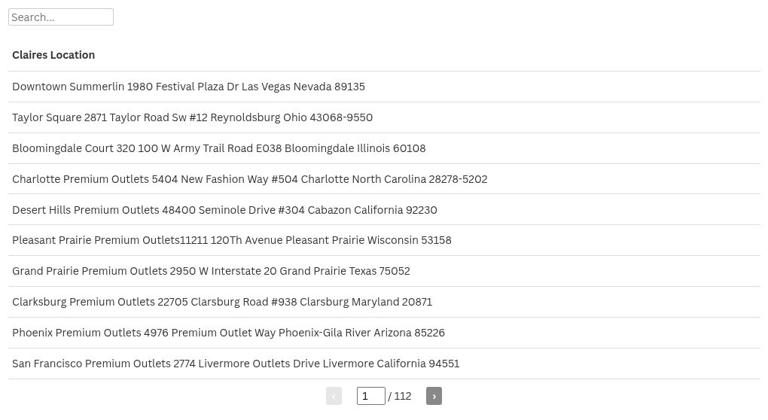The image size is (768, 420).
Task: Select the Desert Hills Premium Outlets row
Action: (x=384, y=210)
